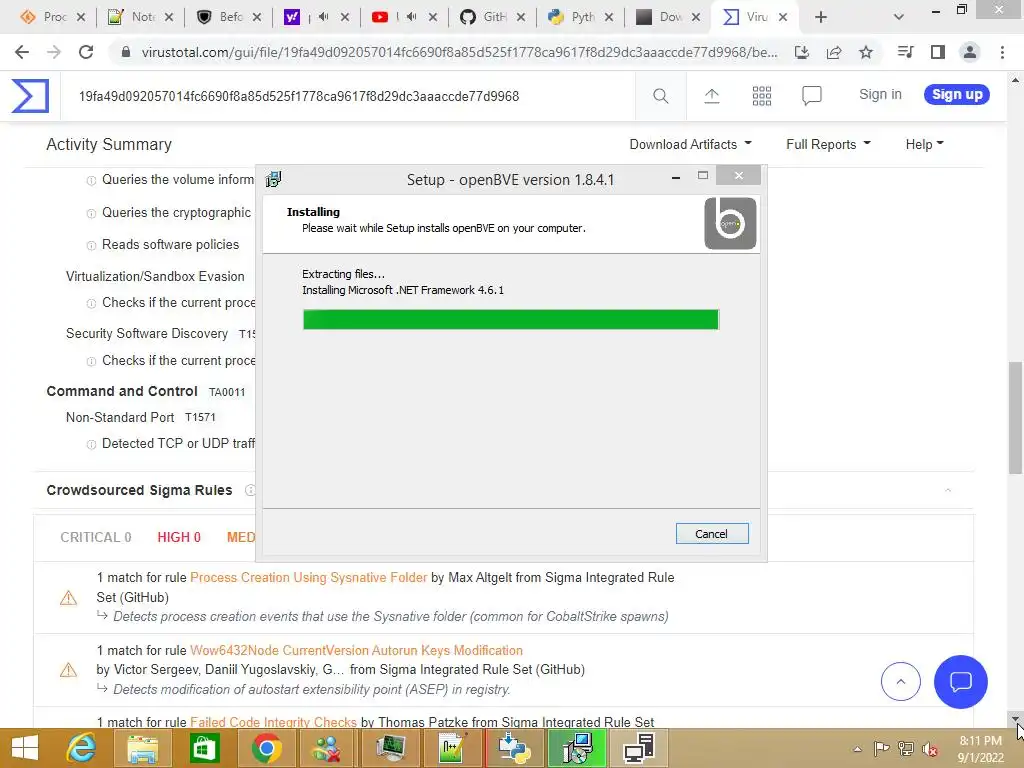This screenshot has height=768, width=1024.
Task: Open Chrome profile avatar
Action: 970,52
